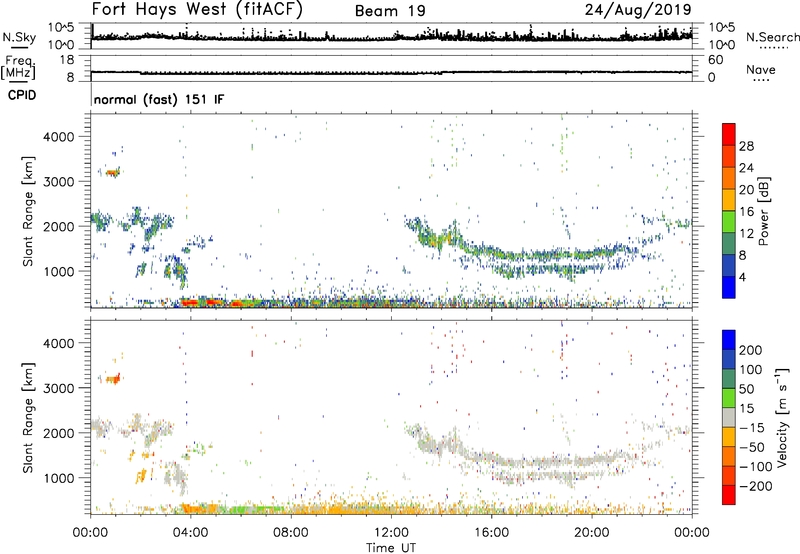
Task: Click the "60" Nave axis tick
Action: coord(715,60)
